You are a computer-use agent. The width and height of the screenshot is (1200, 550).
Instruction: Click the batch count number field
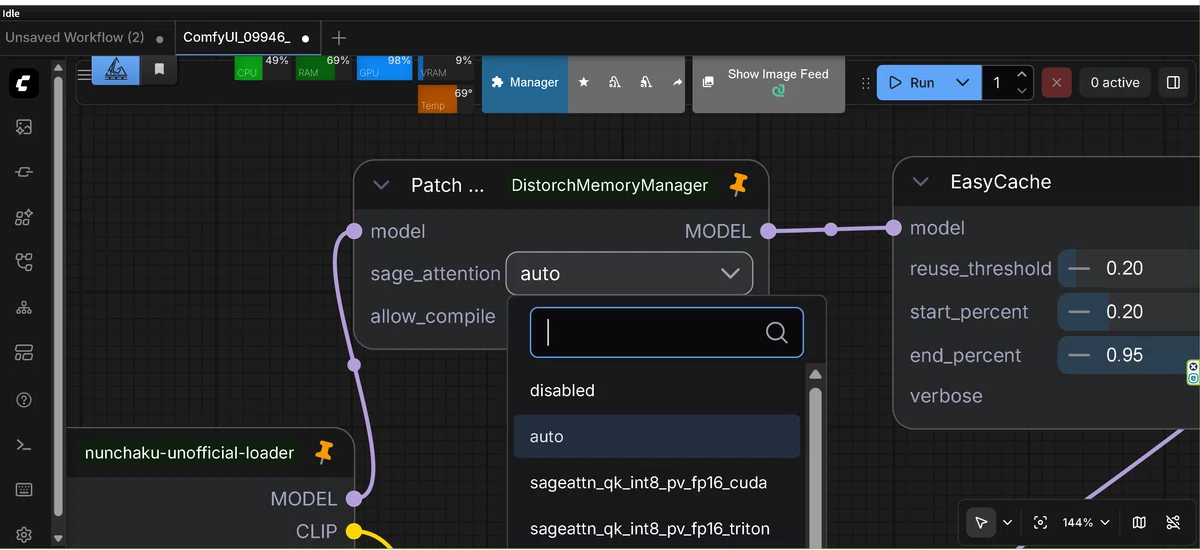(x=997, y=83)
